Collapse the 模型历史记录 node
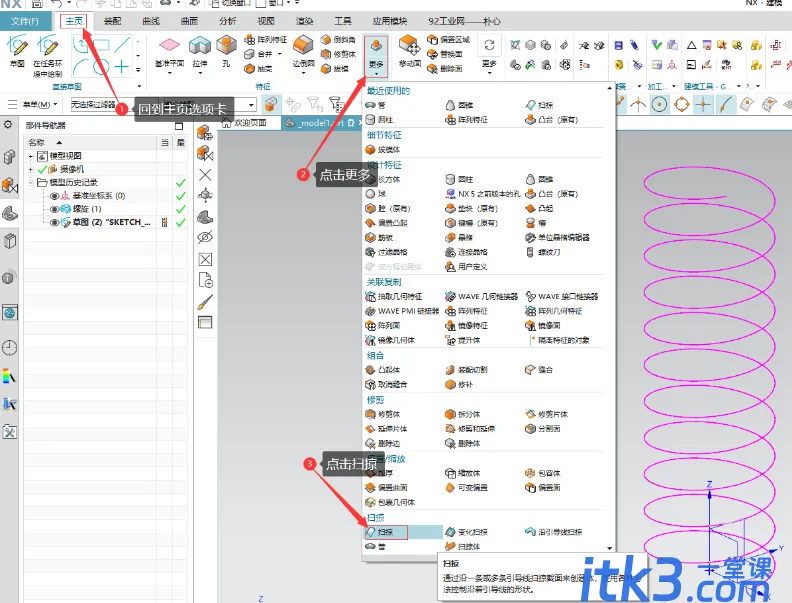This screenshot has width=792, height=603. click(31, 182)
